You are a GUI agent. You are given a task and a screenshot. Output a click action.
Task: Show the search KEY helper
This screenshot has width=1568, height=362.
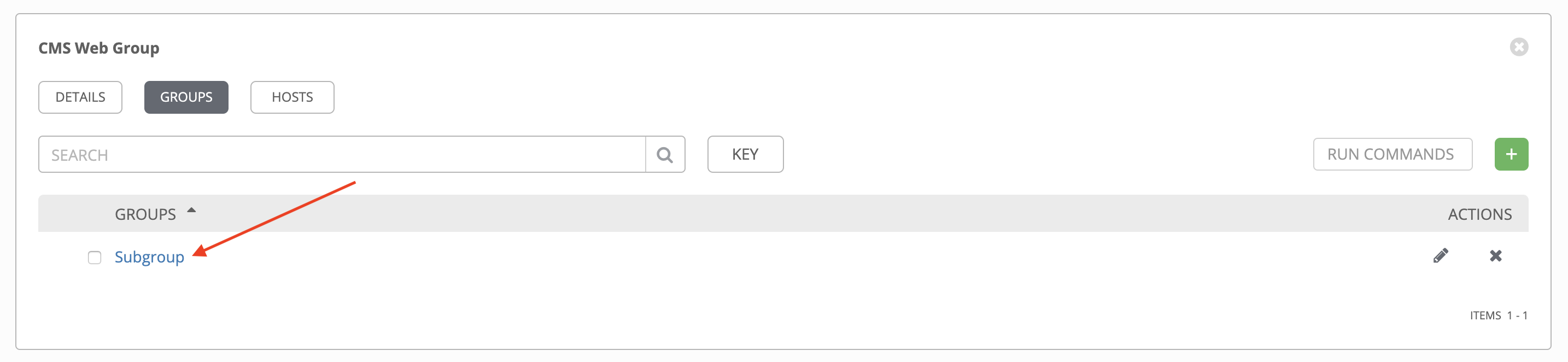[x=745, y=155]
